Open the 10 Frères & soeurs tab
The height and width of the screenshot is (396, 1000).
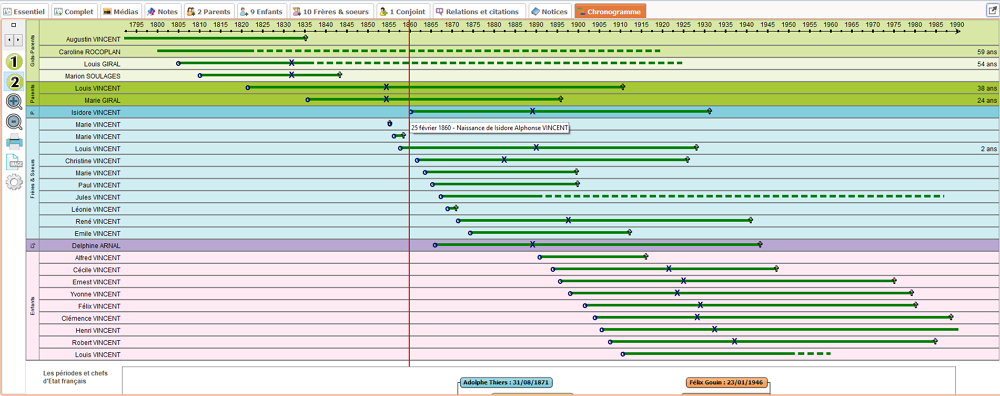click(331, 11)
